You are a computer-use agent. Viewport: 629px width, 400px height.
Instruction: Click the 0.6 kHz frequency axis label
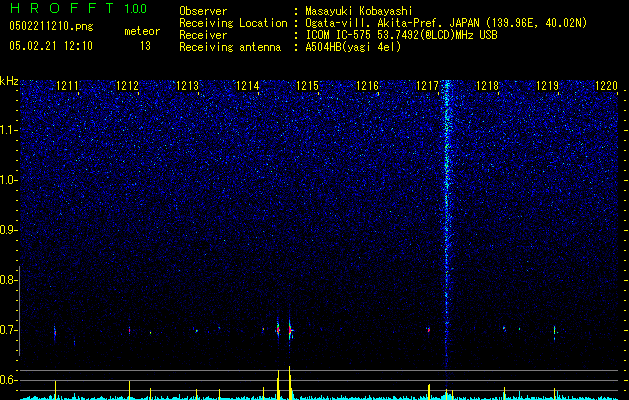coord(7,380)
